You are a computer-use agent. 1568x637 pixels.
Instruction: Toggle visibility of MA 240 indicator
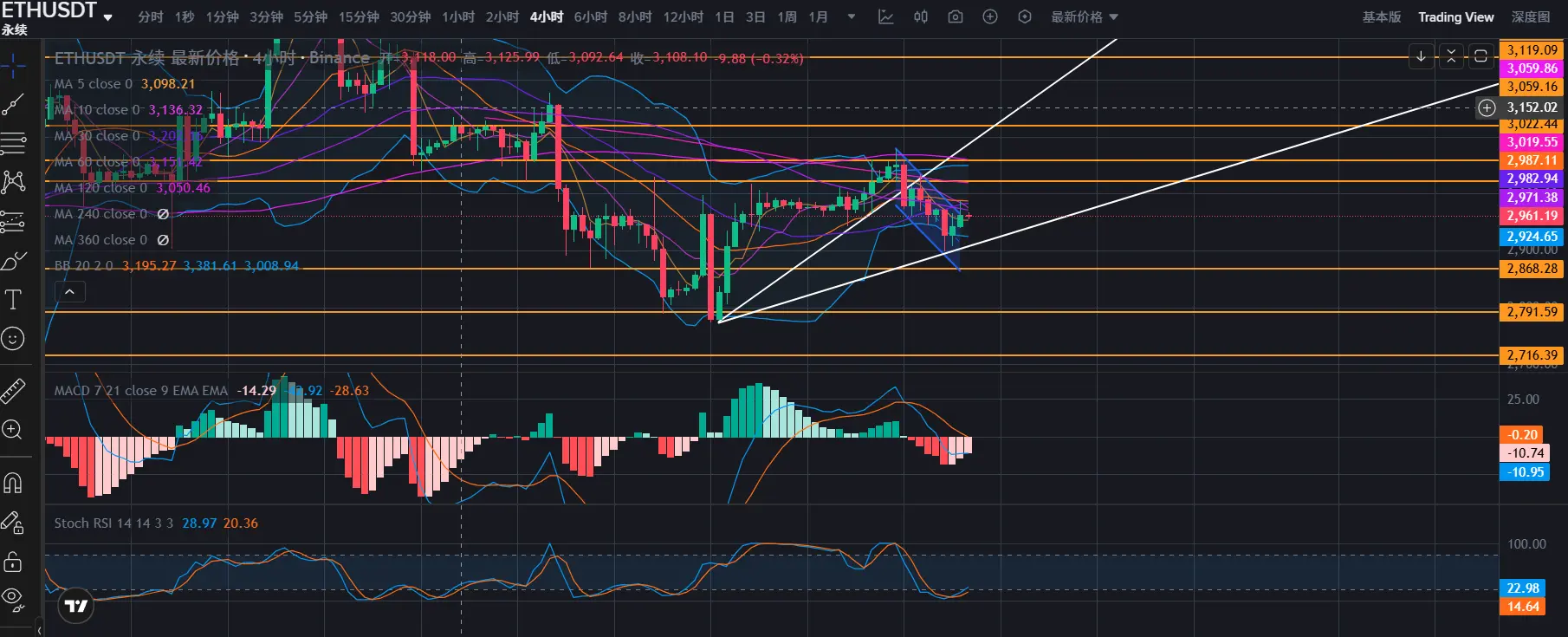coord(163,214)
